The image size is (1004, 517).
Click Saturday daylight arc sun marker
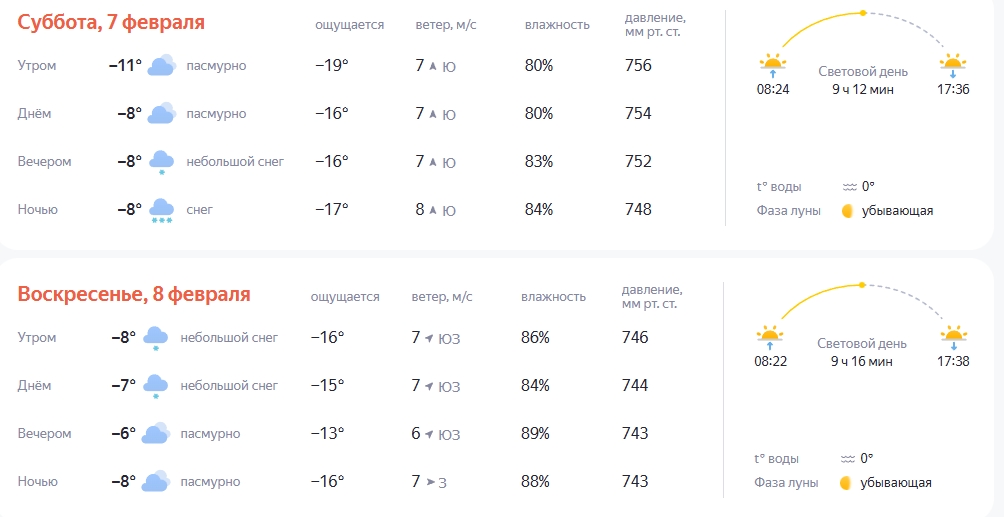point(862,13)
